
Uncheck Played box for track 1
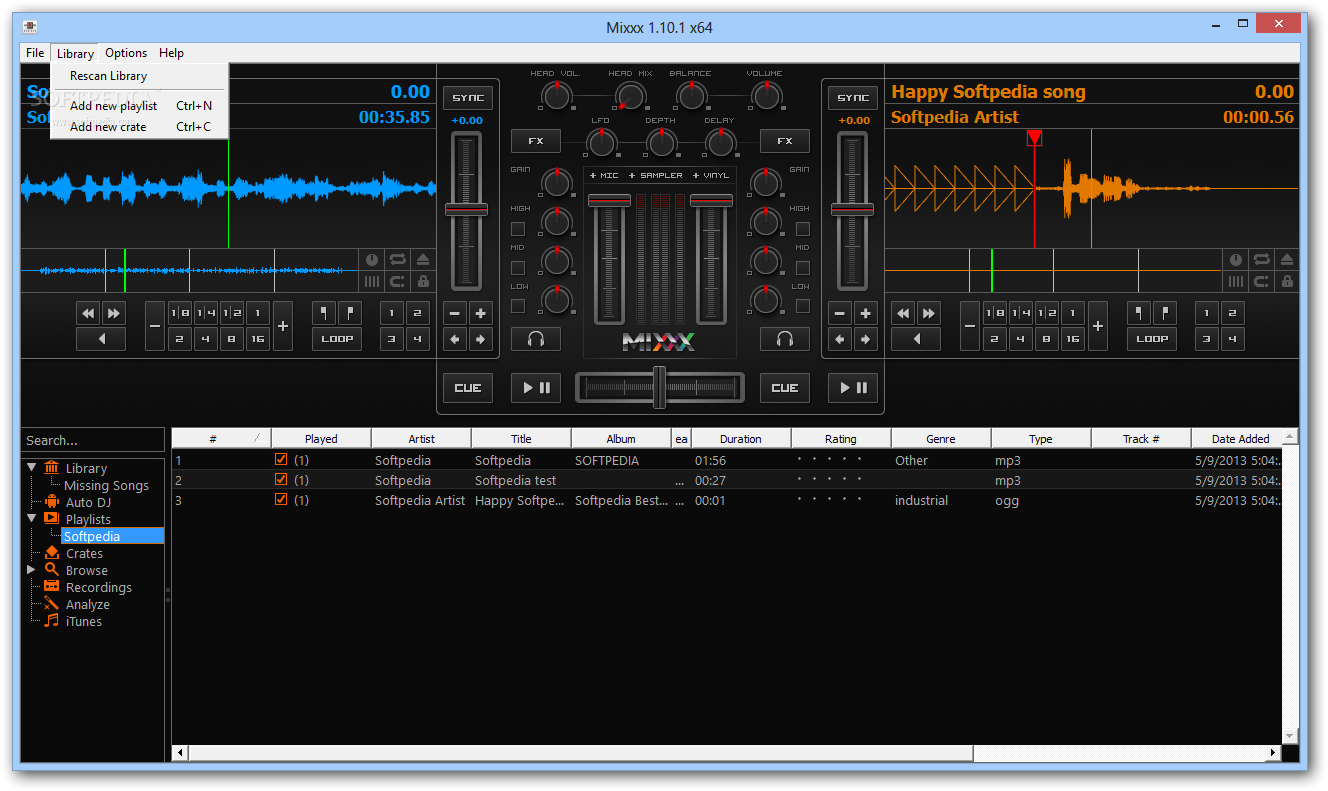coord(281,460)
